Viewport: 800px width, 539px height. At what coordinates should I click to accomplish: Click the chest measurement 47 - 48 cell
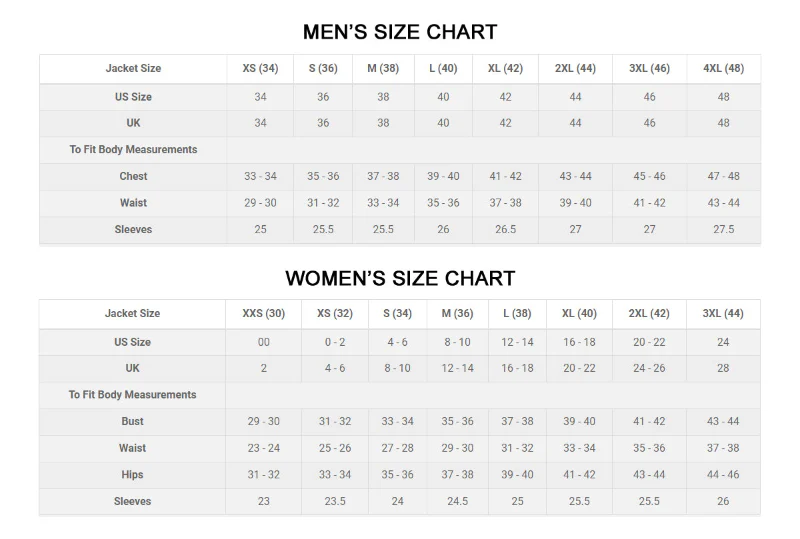723,176
